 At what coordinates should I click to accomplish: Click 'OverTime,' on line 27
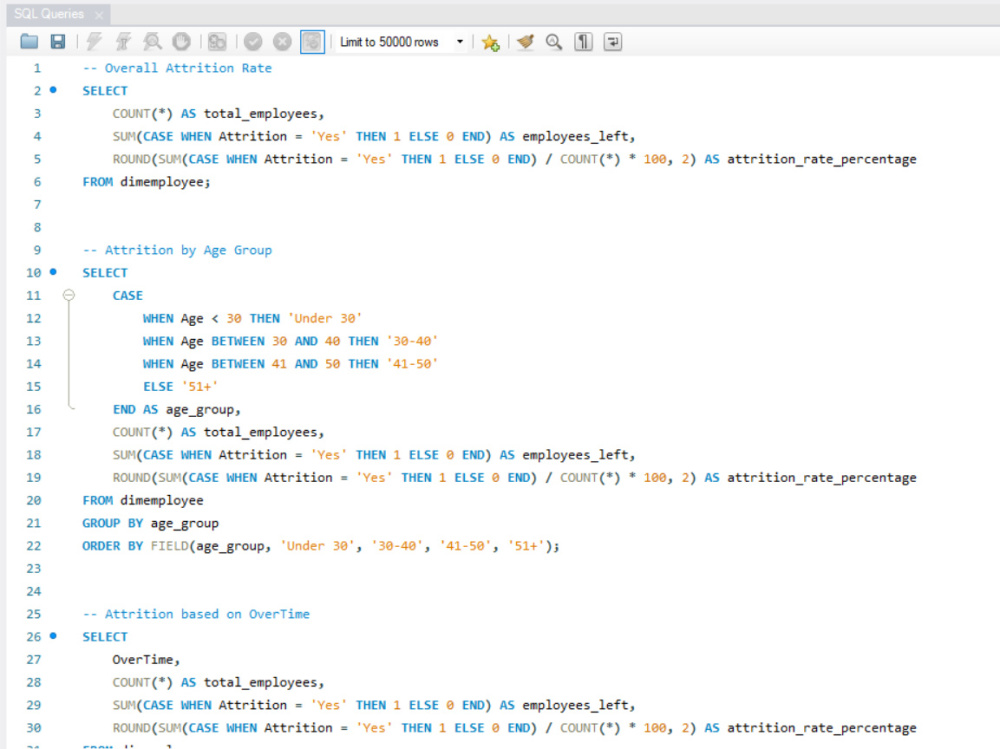coord(146,660)
